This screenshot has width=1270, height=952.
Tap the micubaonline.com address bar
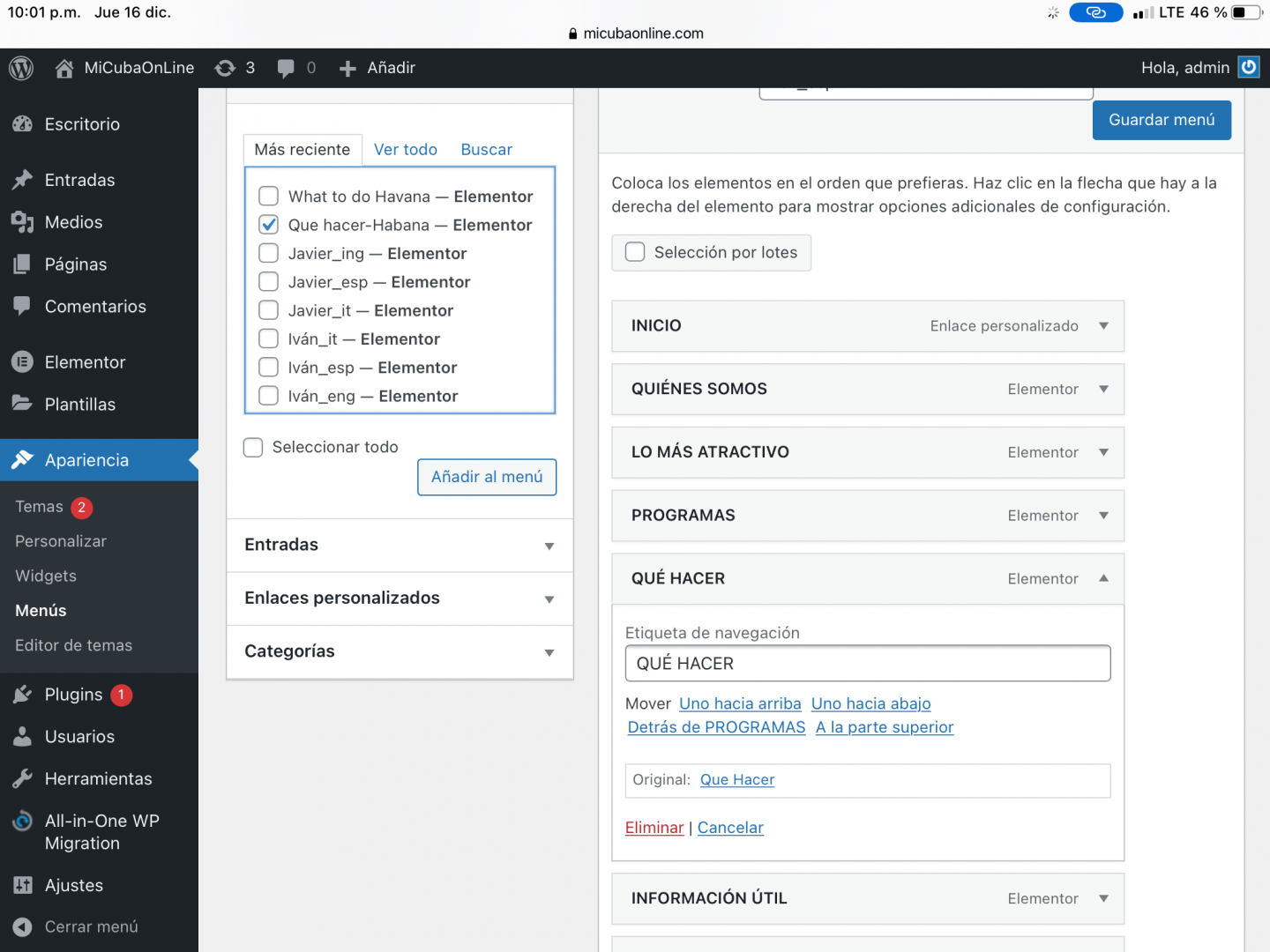pos(636,33)
